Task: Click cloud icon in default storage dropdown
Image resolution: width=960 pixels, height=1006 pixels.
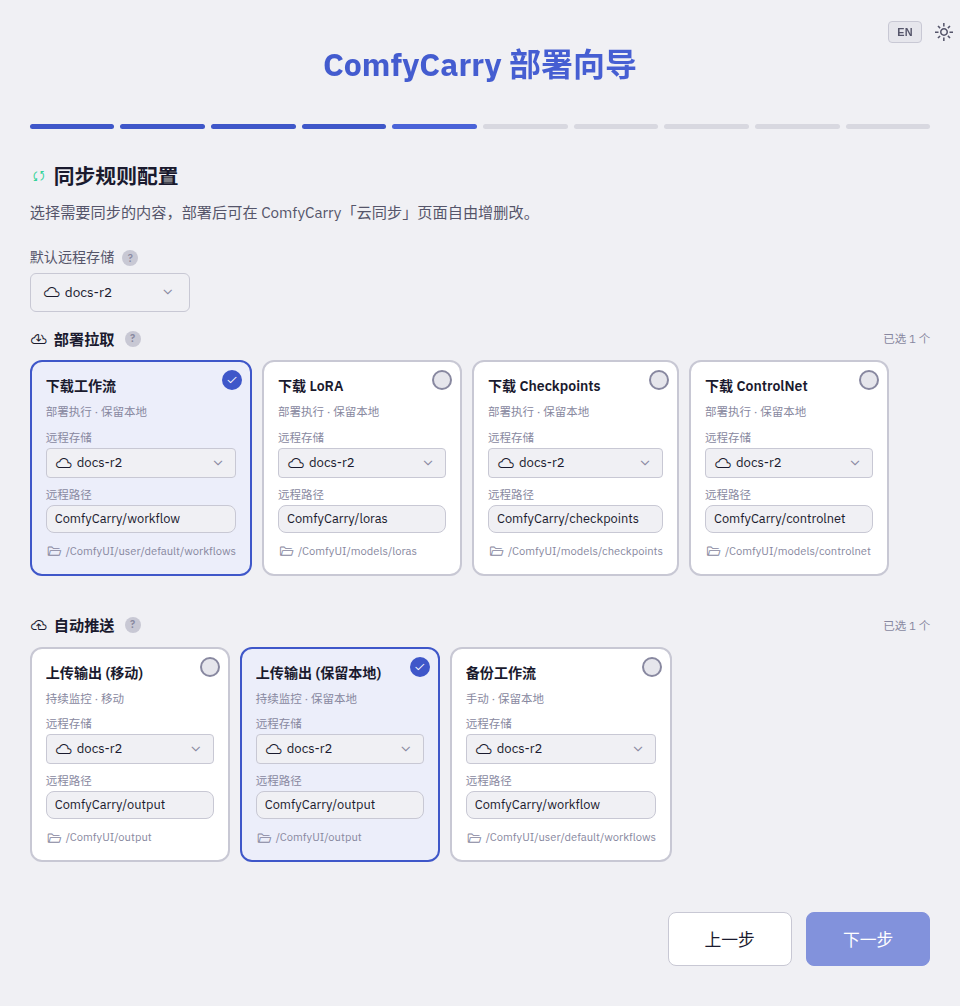Action: 52,293
